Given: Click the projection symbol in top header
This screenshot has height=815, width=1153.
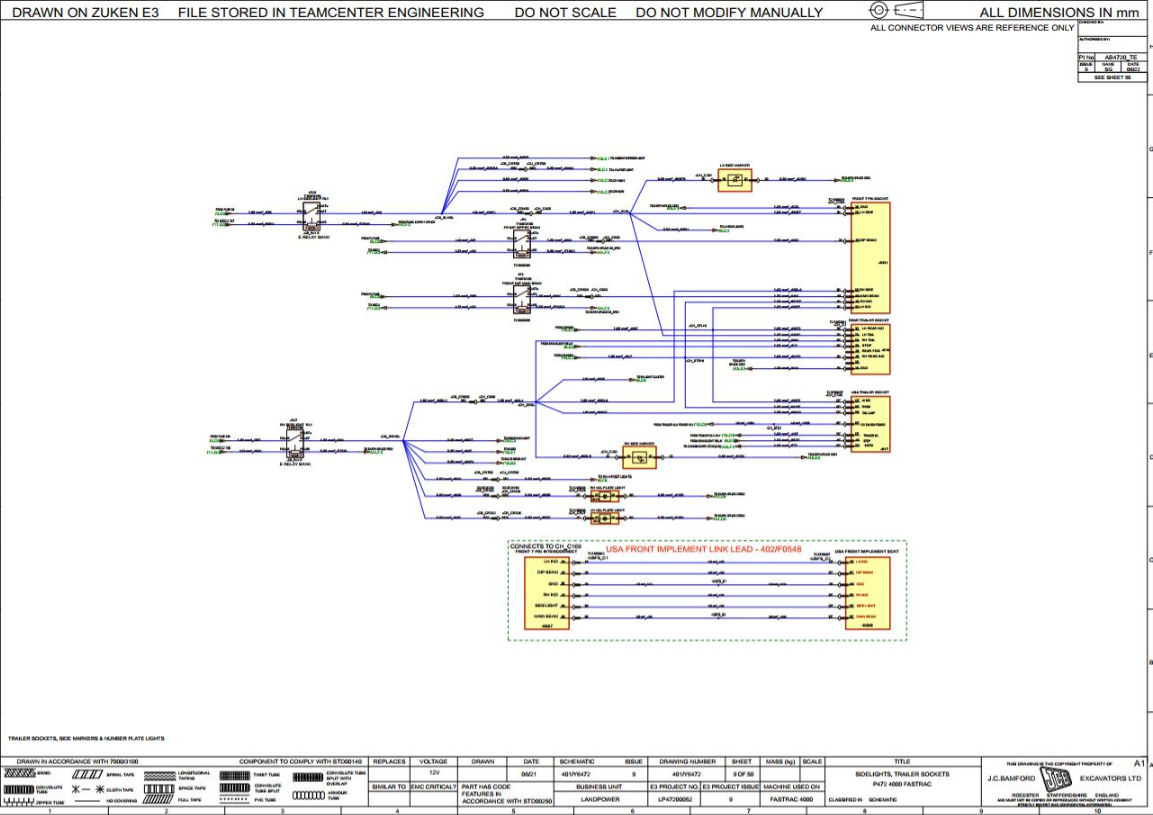Looking at the screenshot, I should (x=896, y=10).
